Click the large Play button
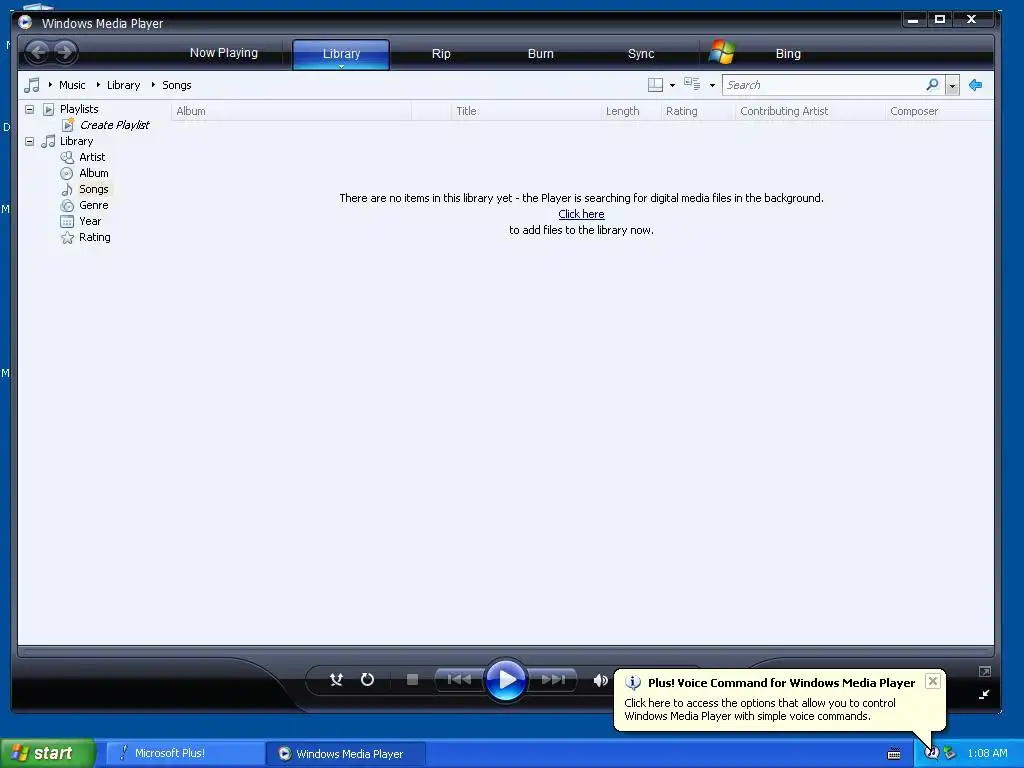 [506, 680]
